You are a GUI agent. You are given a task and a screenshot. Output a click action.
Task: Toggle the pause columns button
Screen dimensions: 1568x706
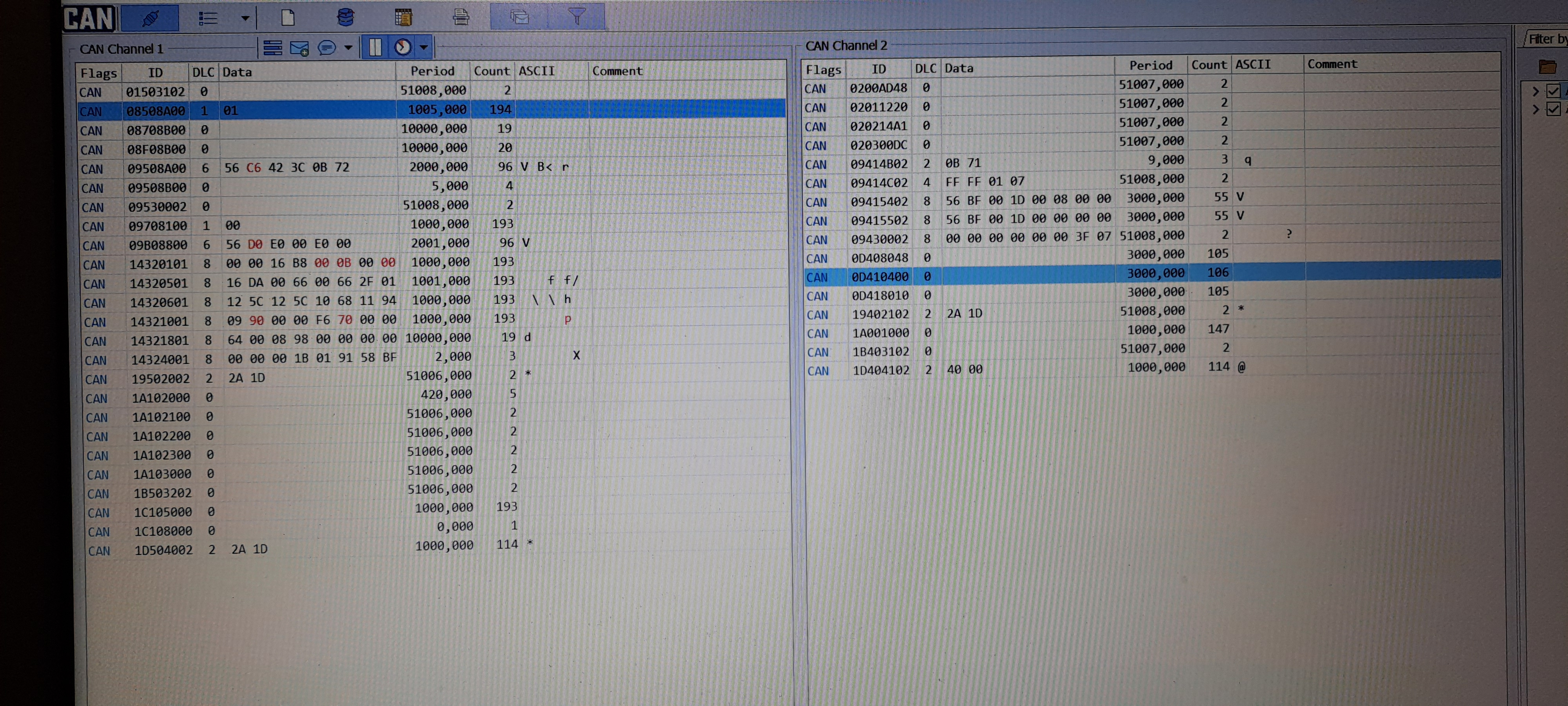(x=376, y=47)
